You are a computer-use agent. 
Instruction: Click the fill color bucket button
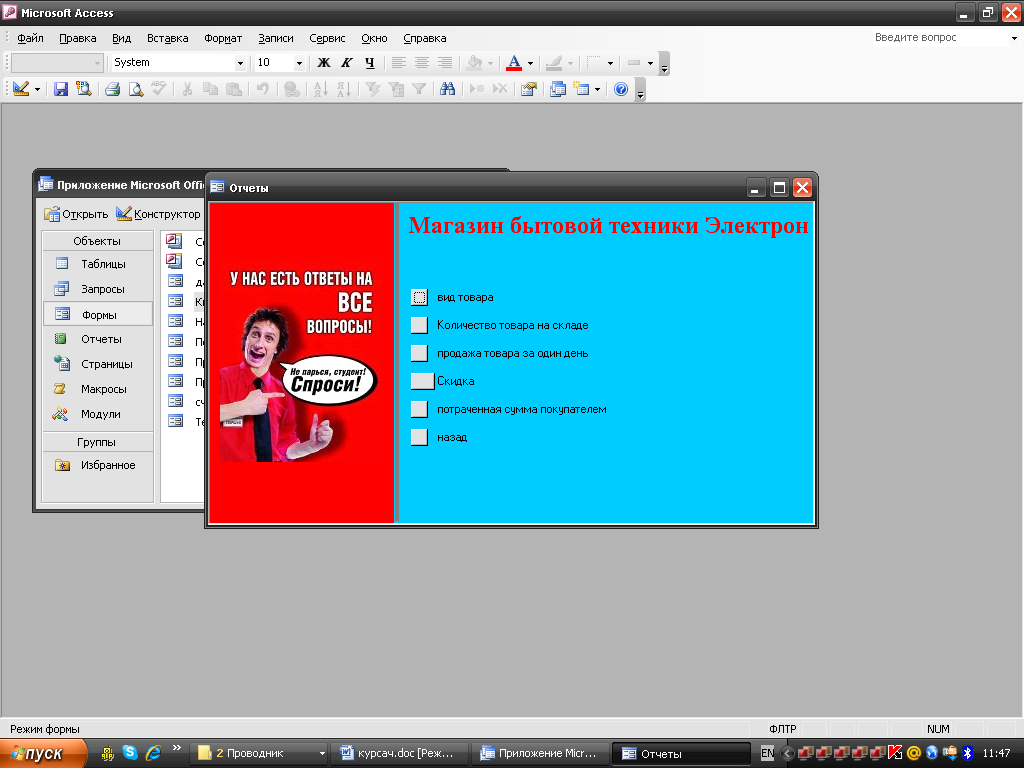(x=475, y=63)
